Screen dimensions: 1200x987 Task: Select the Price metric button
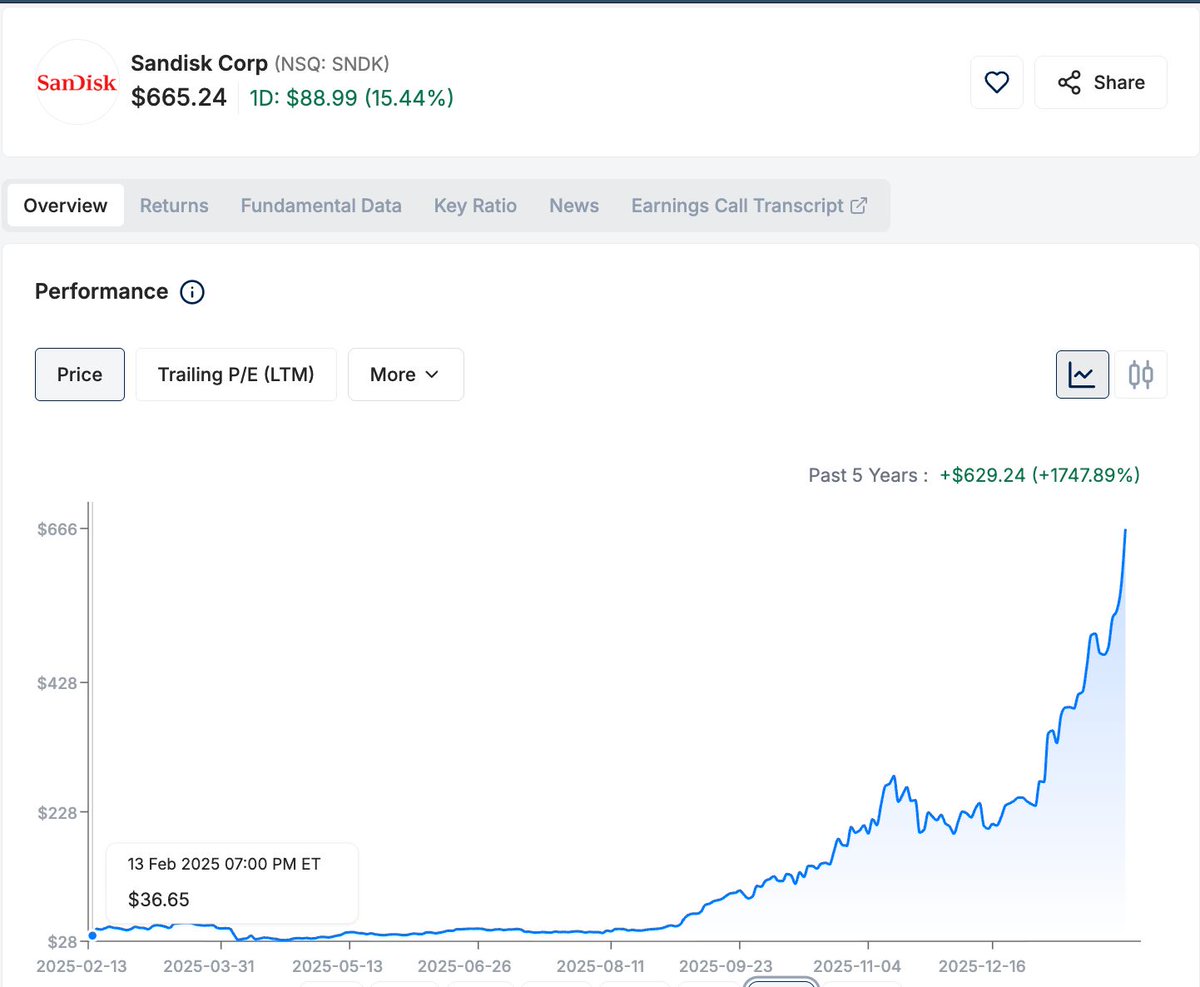click(80, 374)
